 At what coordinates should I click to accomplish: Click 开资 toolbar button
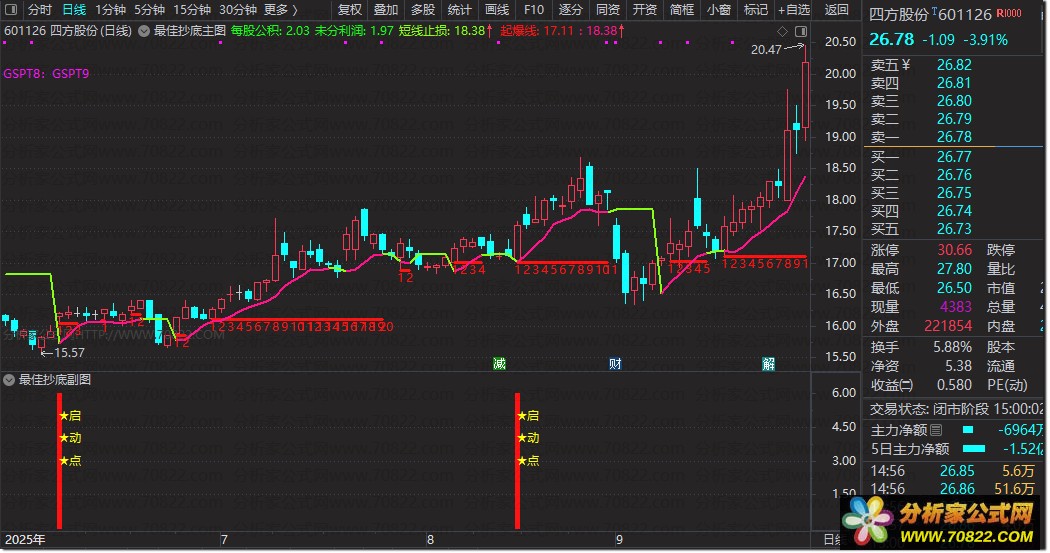[x=645, y=9]
